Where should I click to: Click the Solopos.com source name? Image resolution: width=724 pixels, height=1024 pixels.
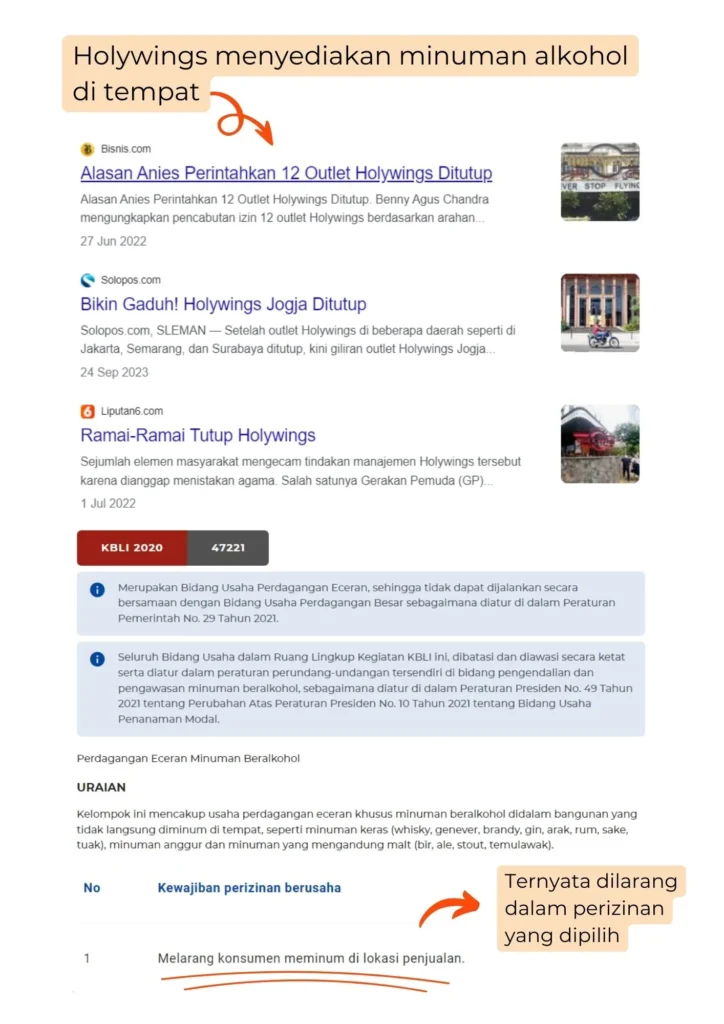click(131, 280)
